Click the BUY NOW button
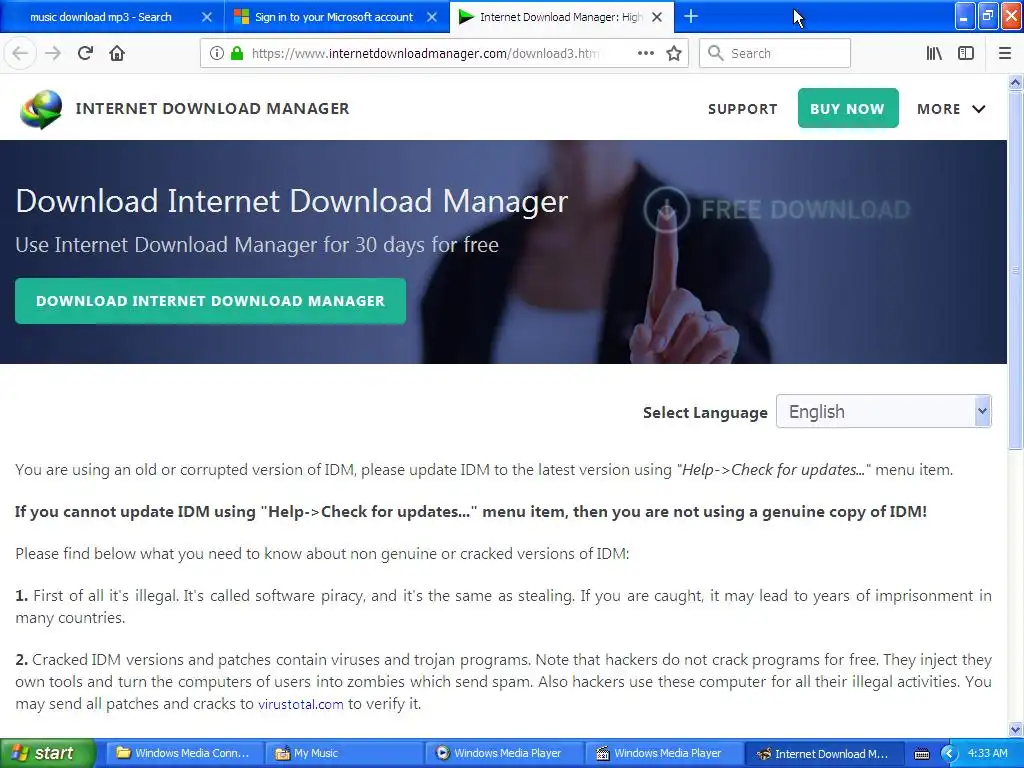 [x=848, y=108]
